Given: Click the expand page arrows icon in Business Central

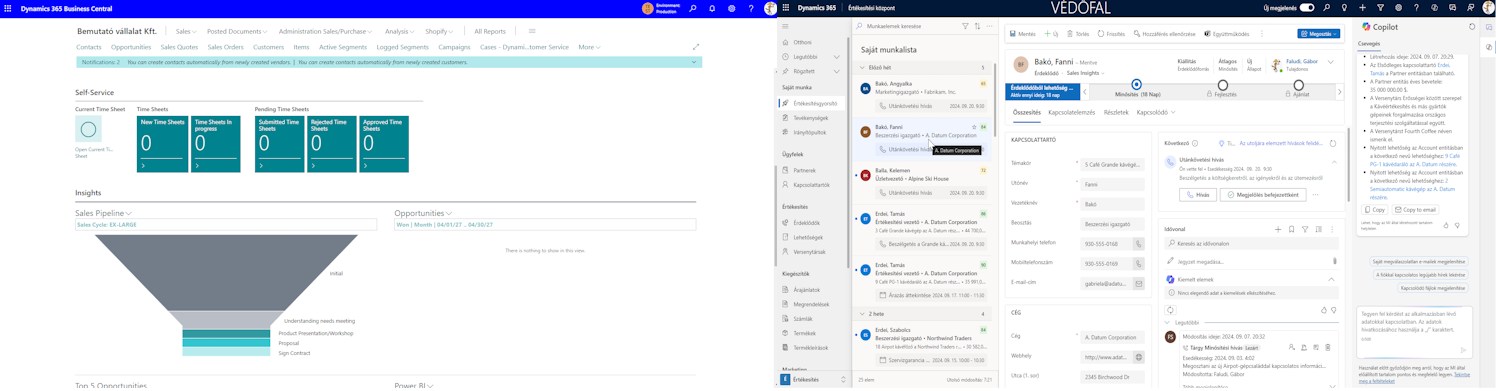Looking at the screenshot, I should (x=696, y=47).
